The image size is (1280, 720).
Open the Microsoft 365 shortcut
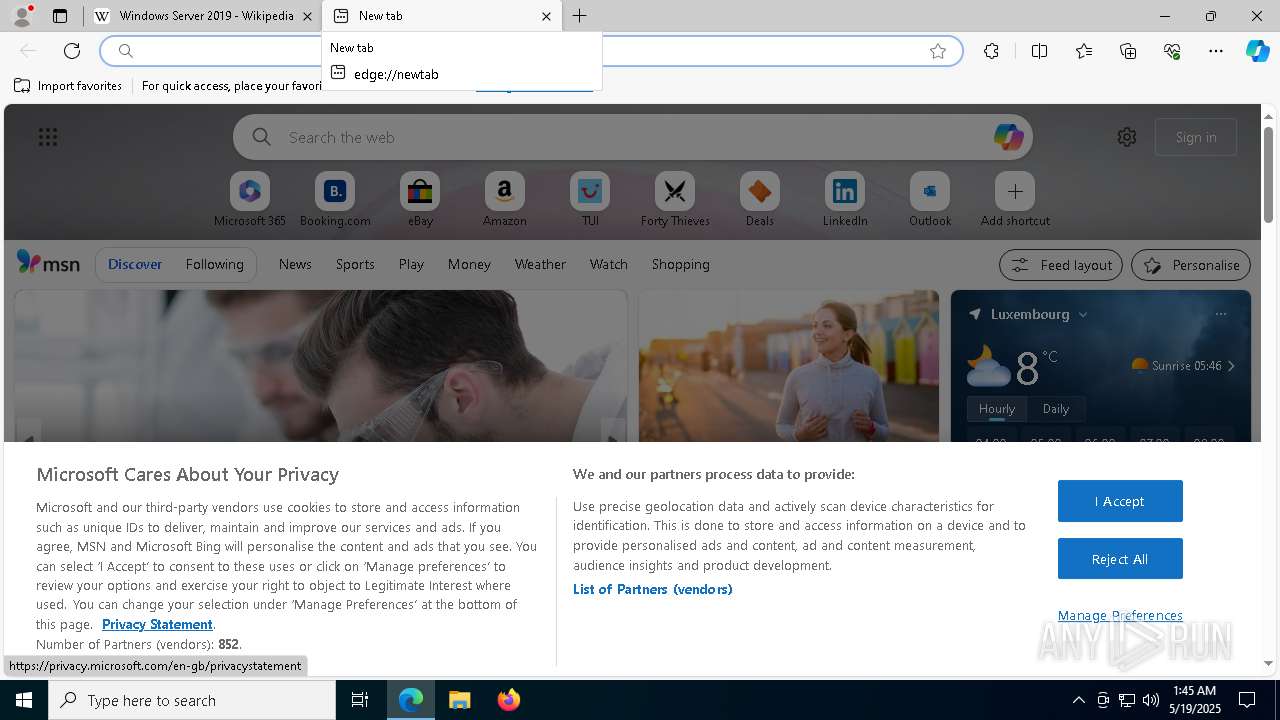[x=250, y=200]
